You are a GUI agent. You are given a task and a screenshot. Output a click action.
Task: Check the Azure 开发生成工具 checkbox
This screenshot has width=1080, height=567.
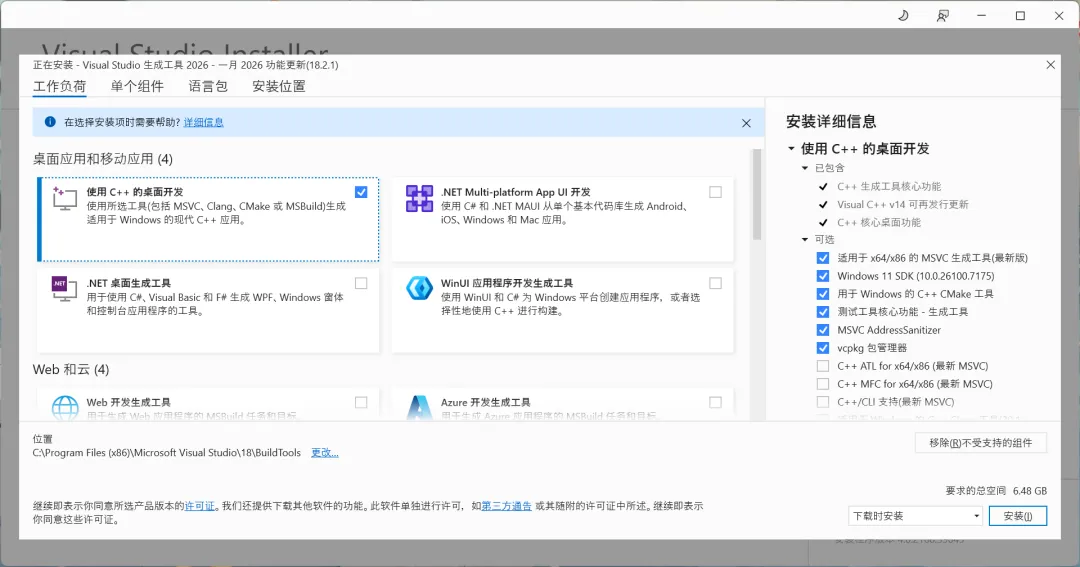716,402
